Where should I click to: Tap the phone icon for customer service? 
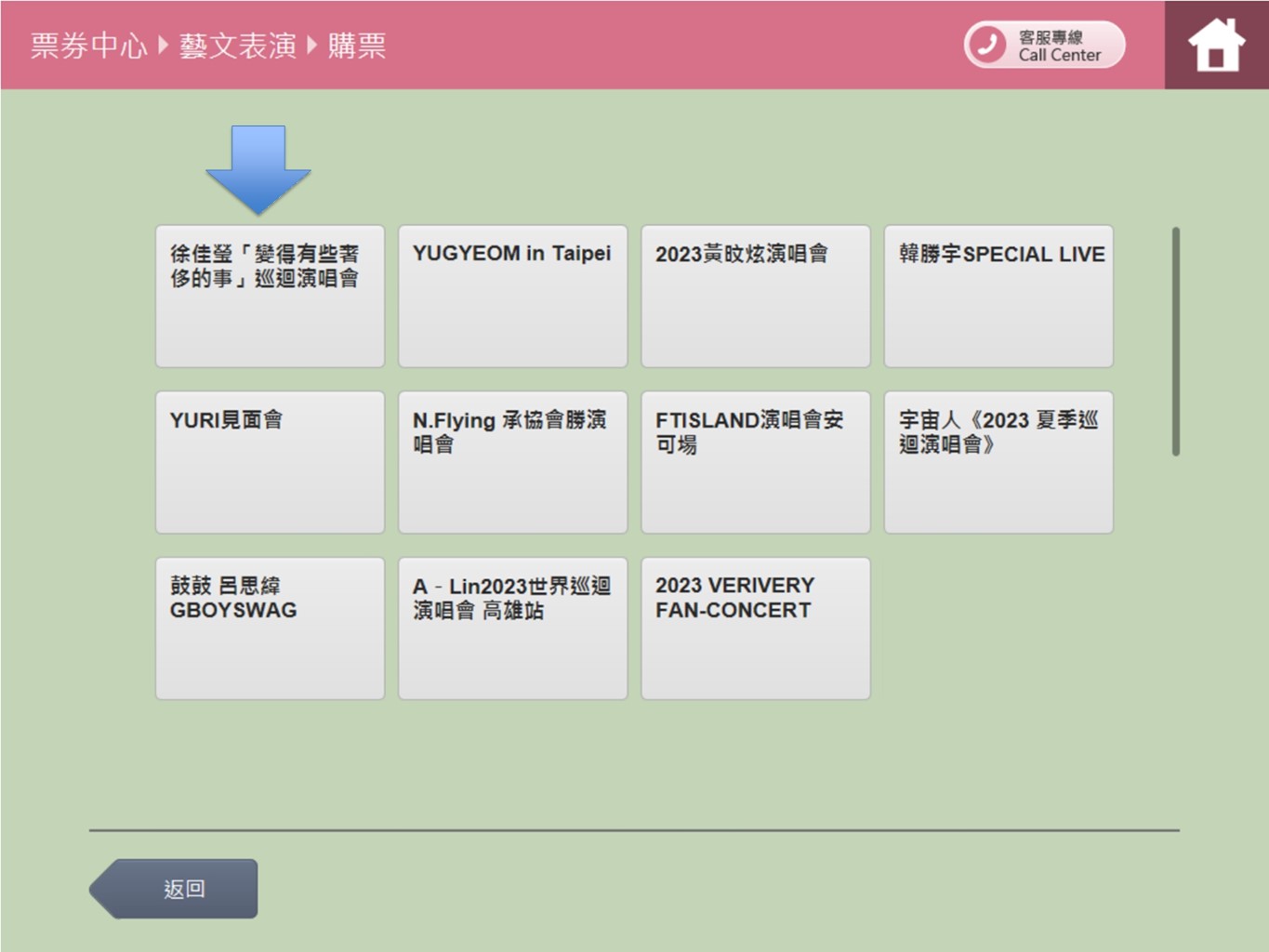[x=987, y=45]
